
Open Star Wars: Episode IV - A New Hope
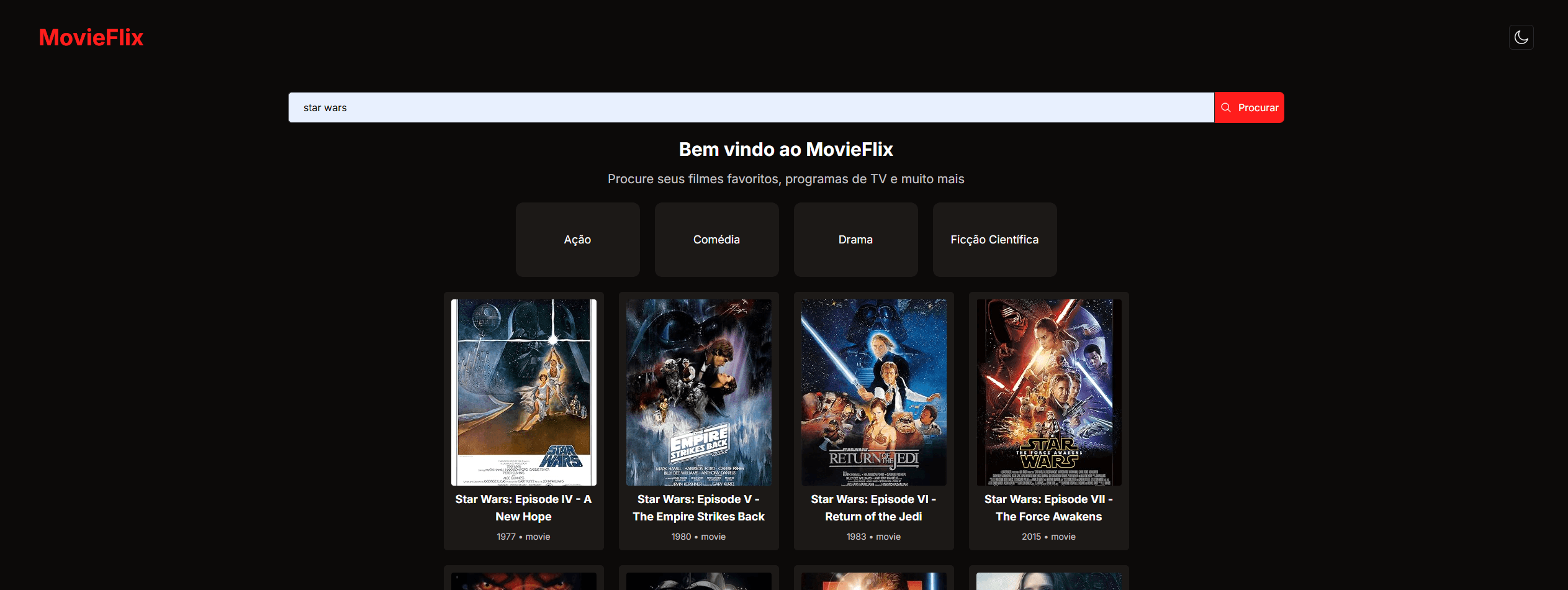coord(523,391)
